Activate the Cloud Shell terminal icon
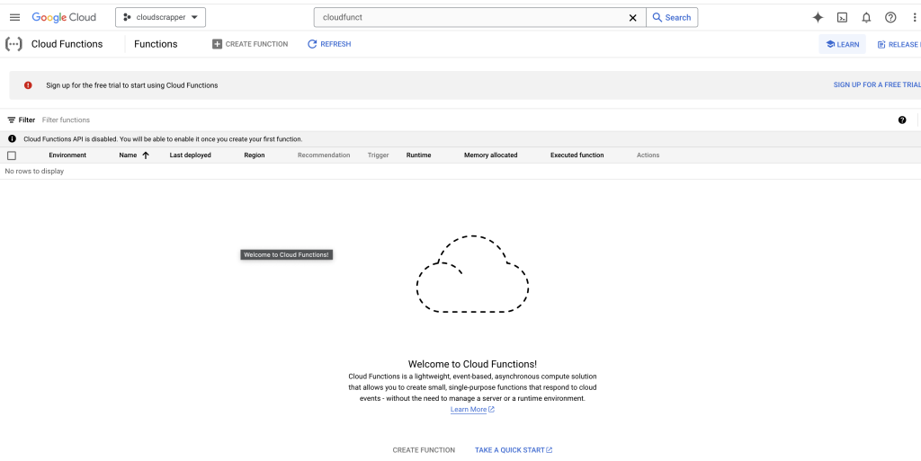 pyautogui.click(x=842, y=18)
